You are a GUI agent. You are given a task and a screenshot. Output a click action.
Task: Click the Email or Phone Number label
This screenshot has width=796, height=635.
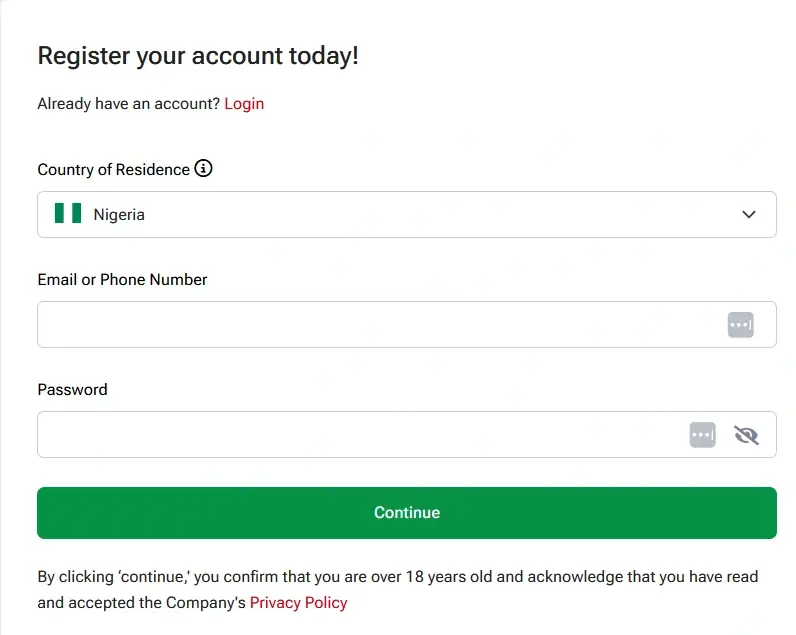point(122,280)
